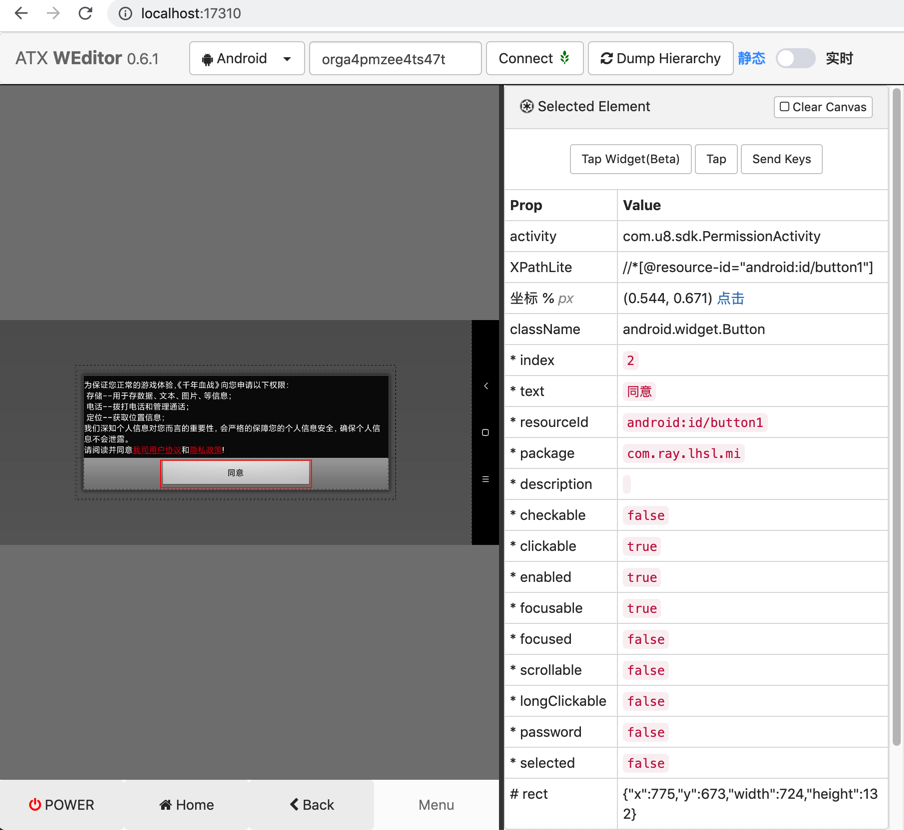
Task: Click the Prop column header
Action: coord(526,205)
